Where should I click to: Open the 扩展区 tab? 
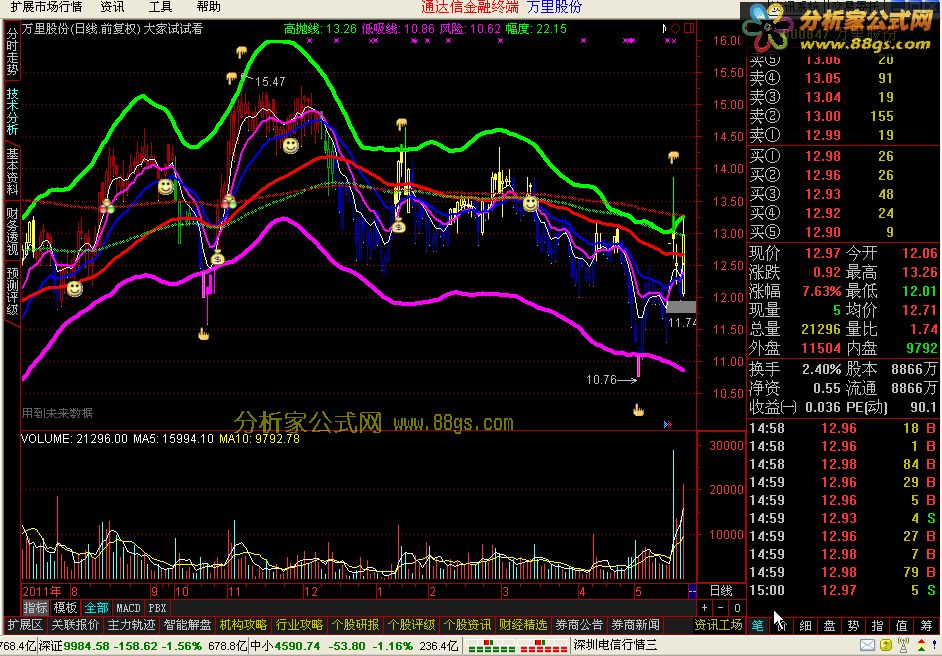[x=24, y=625]
